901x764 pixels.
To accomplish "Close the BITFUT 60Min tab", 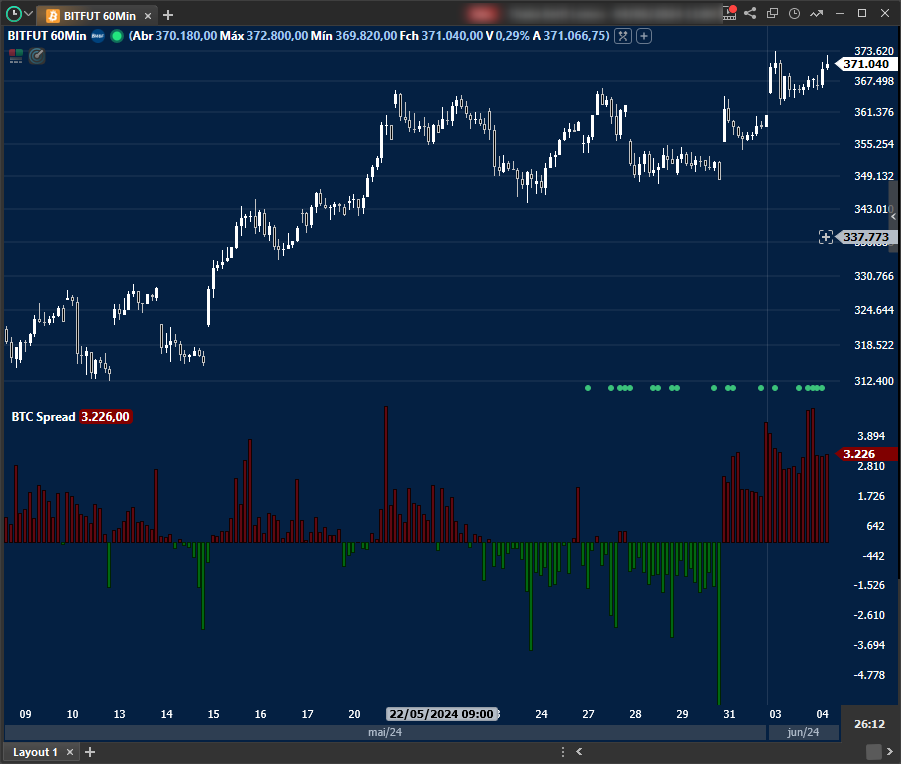I will pyautogui.click(x=148, y=16).
